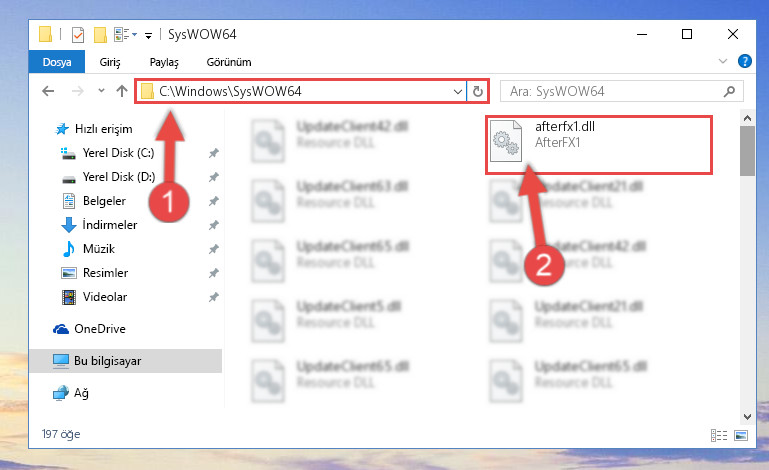Image resolution: width=769 pixels, height=470 pixels.
Task: Switch to the Görünüm tab
Action: pos(229,62)
